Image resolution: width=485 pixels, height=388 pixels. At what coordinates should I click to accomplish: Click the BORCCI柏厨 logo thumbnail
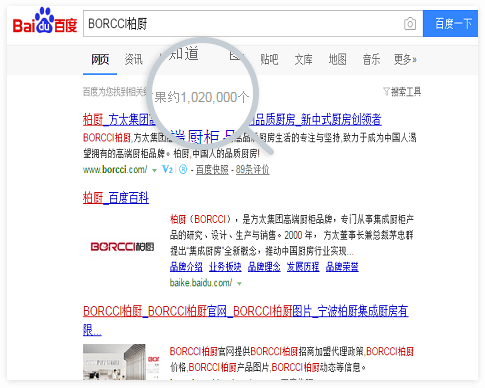pyautogui.click(x=122, y=247)
